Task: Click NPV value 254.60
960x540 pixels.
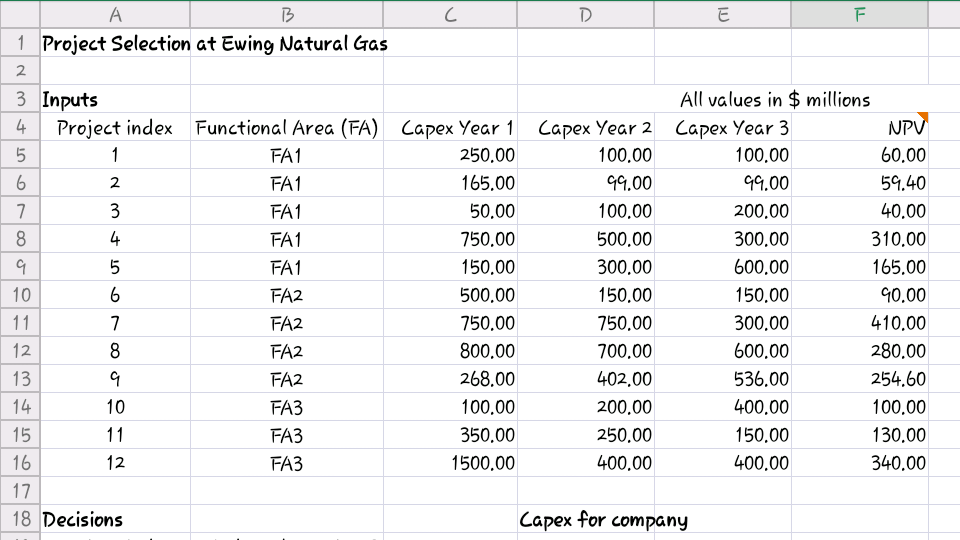Action: click(x=860, y=379)
